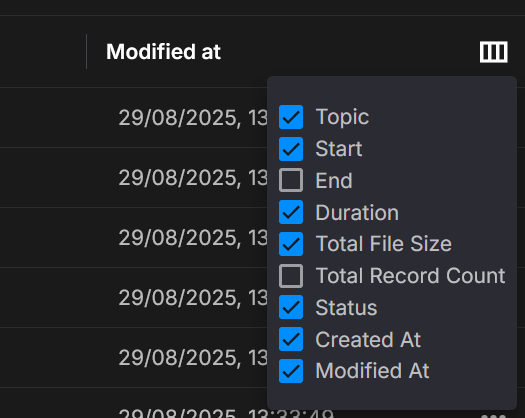The width and height of the screenshot is (525, 418).
Task: Select the third row's modified date cell
Action: pos(193,237)
